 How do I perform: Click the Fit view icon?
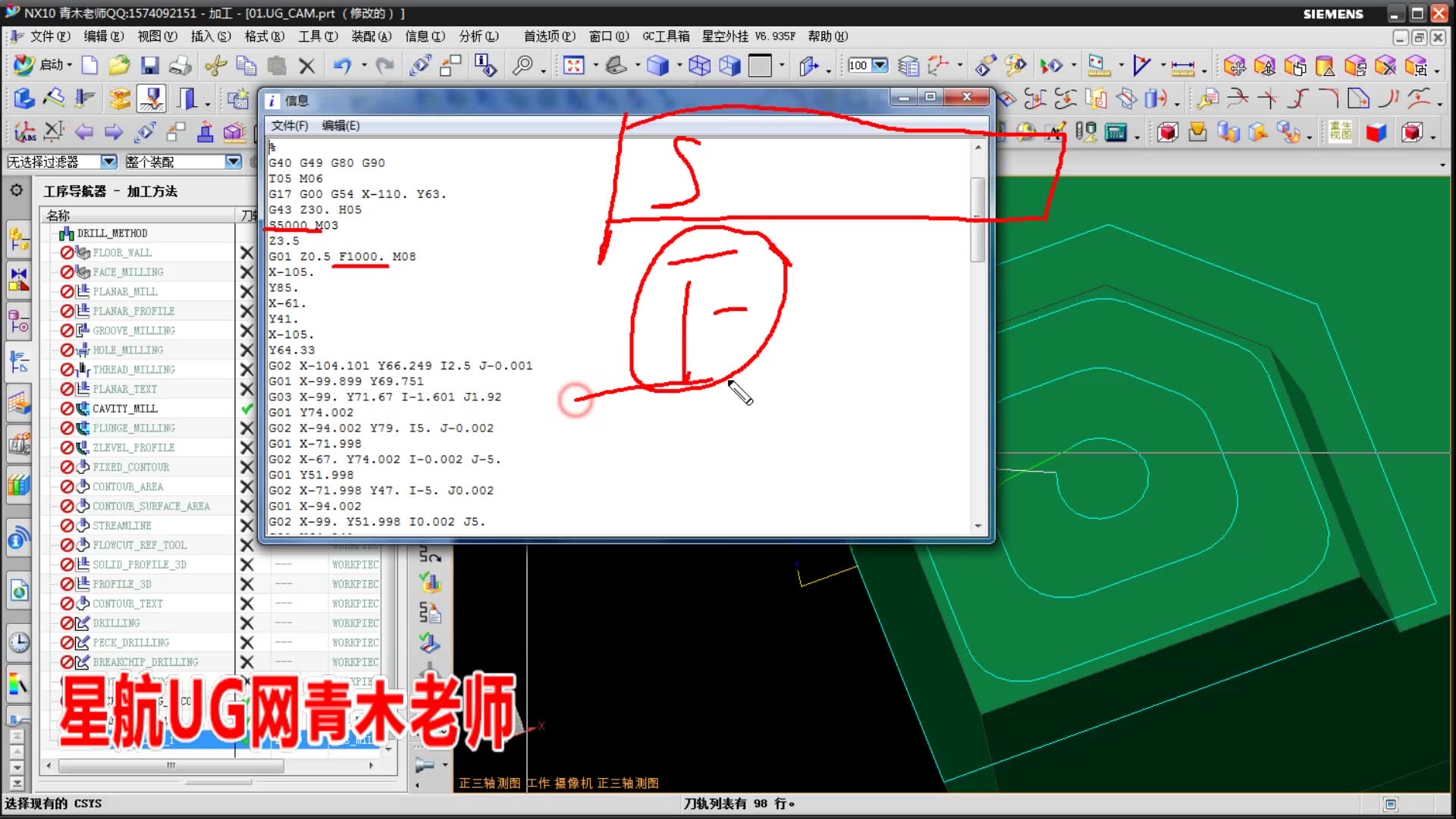coord(574,66)
